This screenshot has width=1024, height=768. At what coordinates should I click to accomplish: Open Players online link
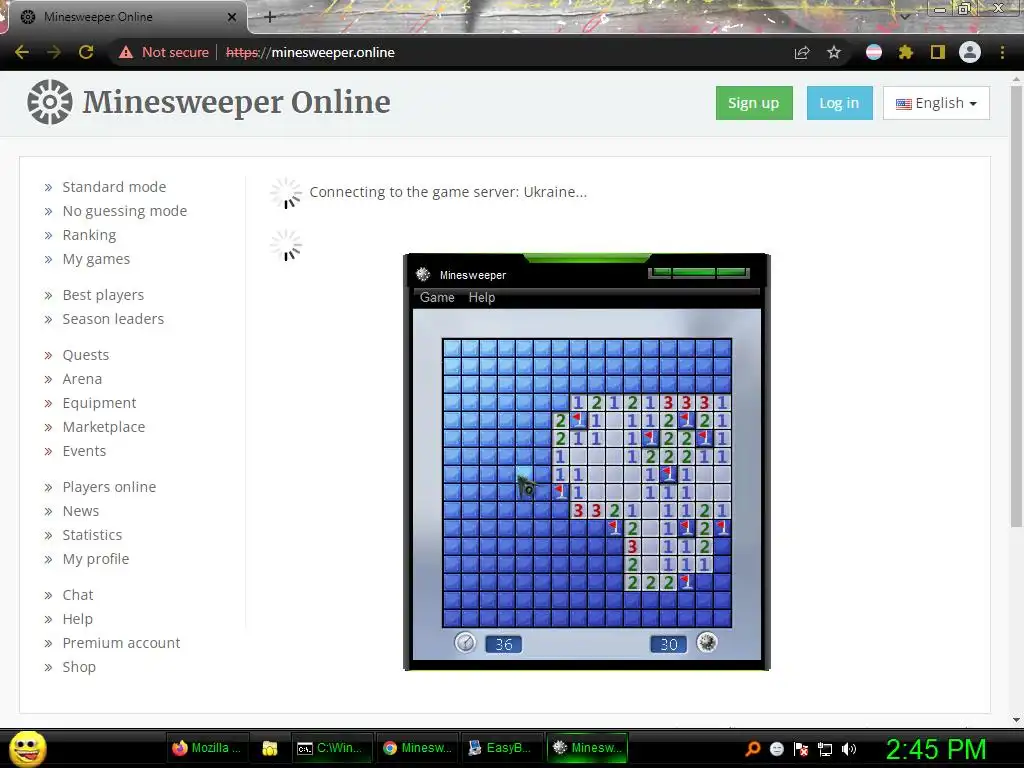pos(109,487)
